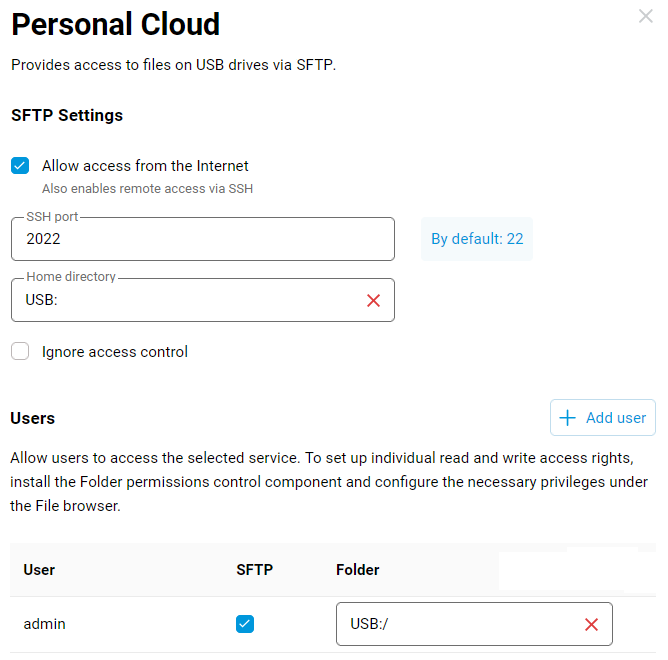Select the admin user row name
The height and width of the screenshot is (660, 668).
click(44, 624)
